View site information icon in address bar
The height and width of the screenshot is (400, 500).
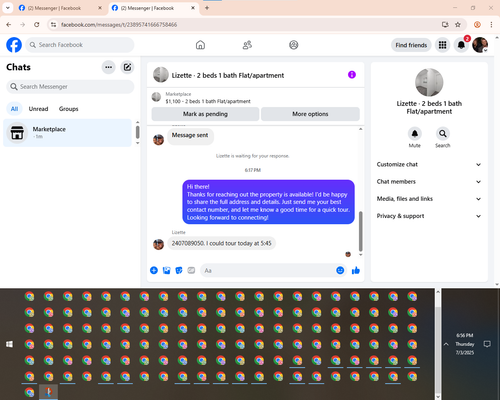[53, 25]
